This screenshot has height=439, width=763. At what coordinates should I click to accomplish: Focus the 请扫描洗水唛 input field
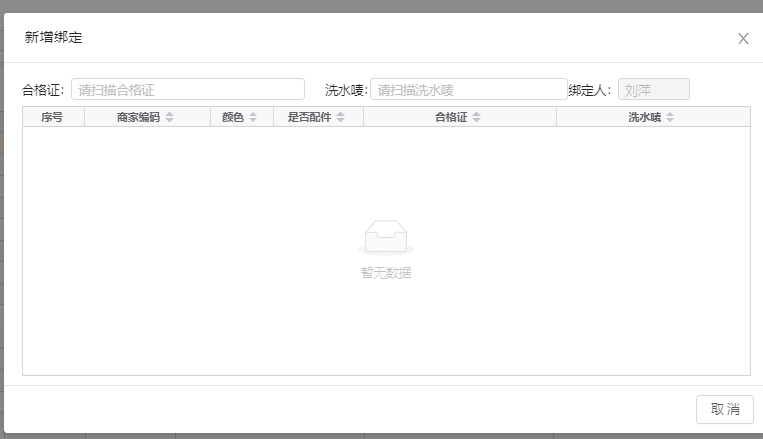coord(468,90)
